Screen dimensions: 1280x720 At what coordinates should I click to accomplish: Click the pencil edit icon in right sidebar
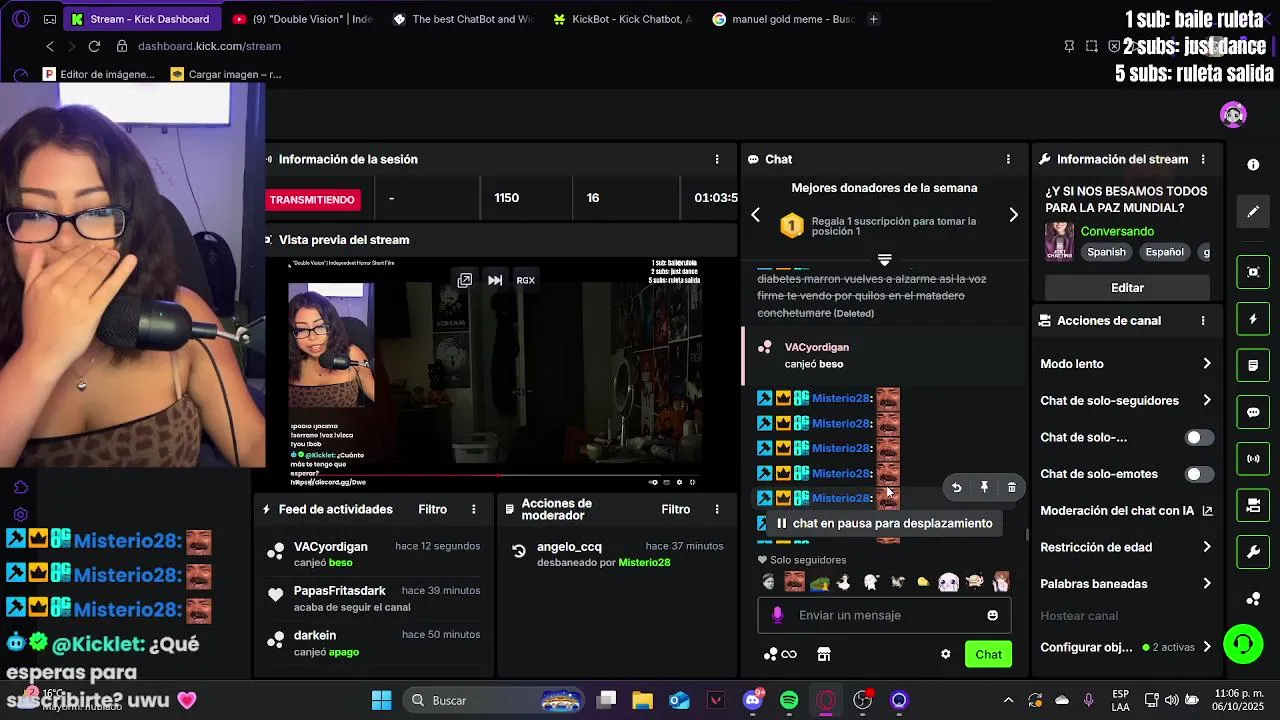click(1253, 212)
